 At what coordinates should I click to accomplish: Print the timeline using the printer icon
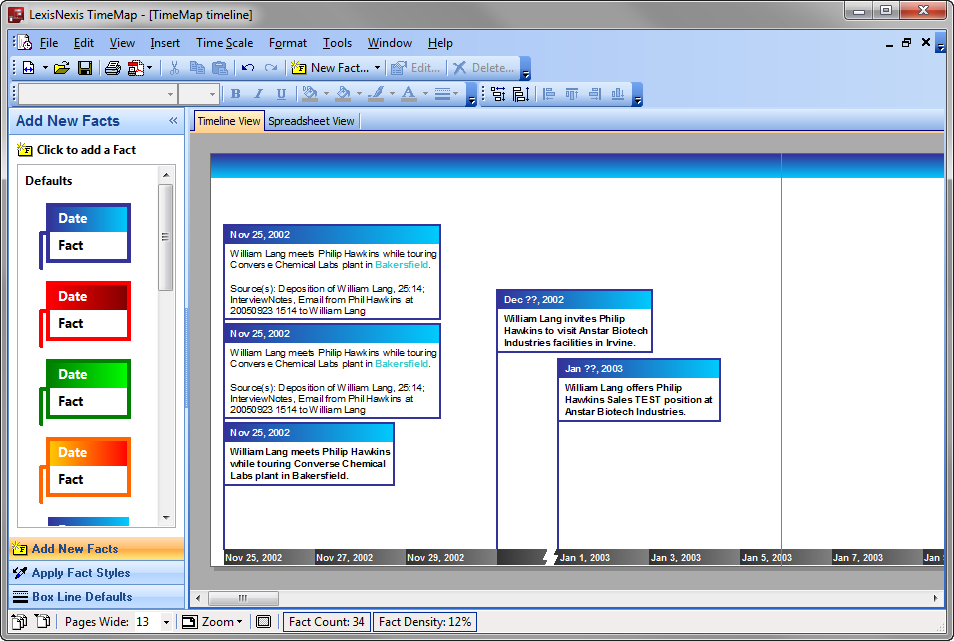click(113, 68)
